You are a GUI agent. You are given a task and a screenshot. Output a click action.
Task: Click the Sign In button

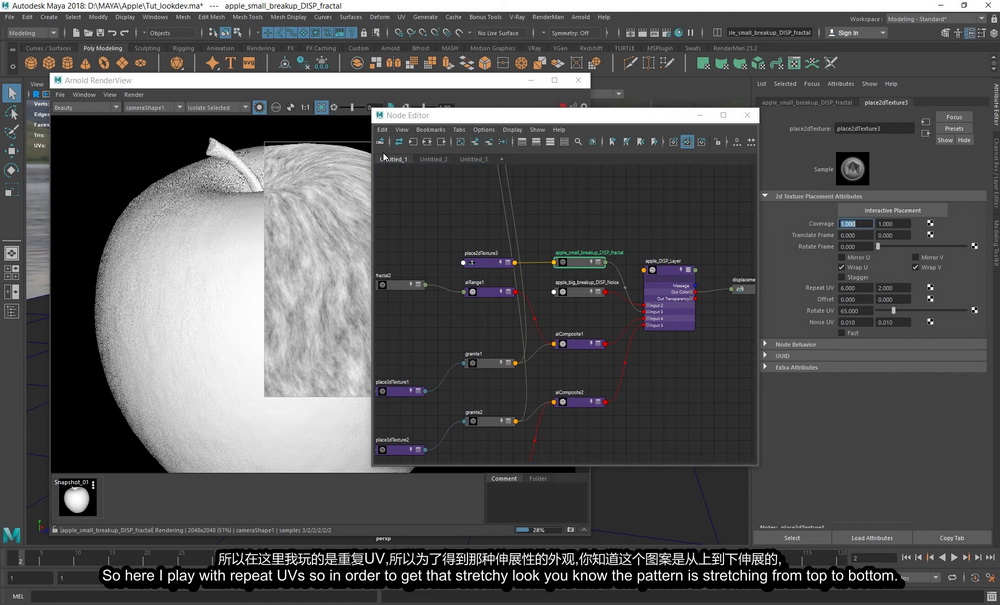click(856, 33)
